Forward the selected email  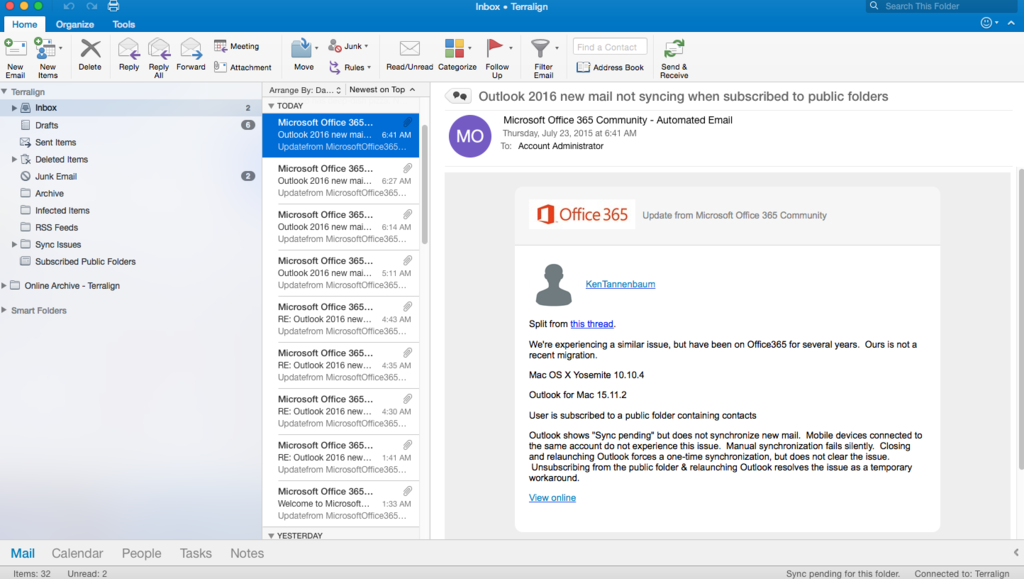pyautogui.click(x=191, y=49)
